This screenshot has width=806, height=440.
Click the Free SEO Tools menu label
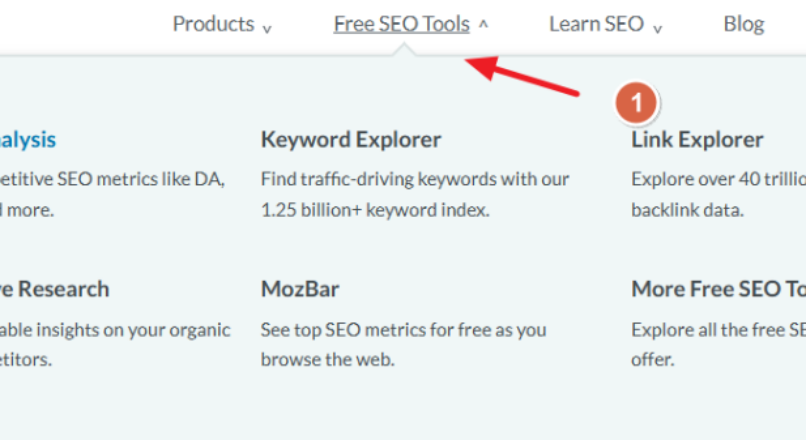pos(401,24)
